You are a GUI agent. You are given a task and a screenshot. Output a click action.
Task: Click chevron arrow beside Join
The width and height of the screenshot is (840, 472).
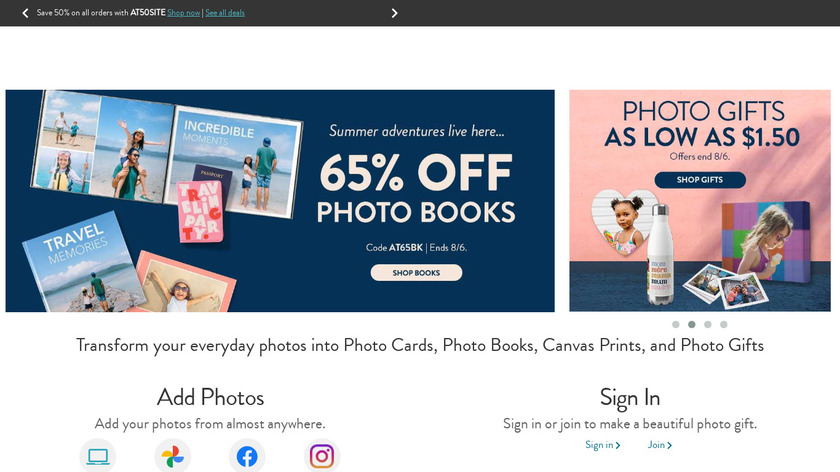669,445
